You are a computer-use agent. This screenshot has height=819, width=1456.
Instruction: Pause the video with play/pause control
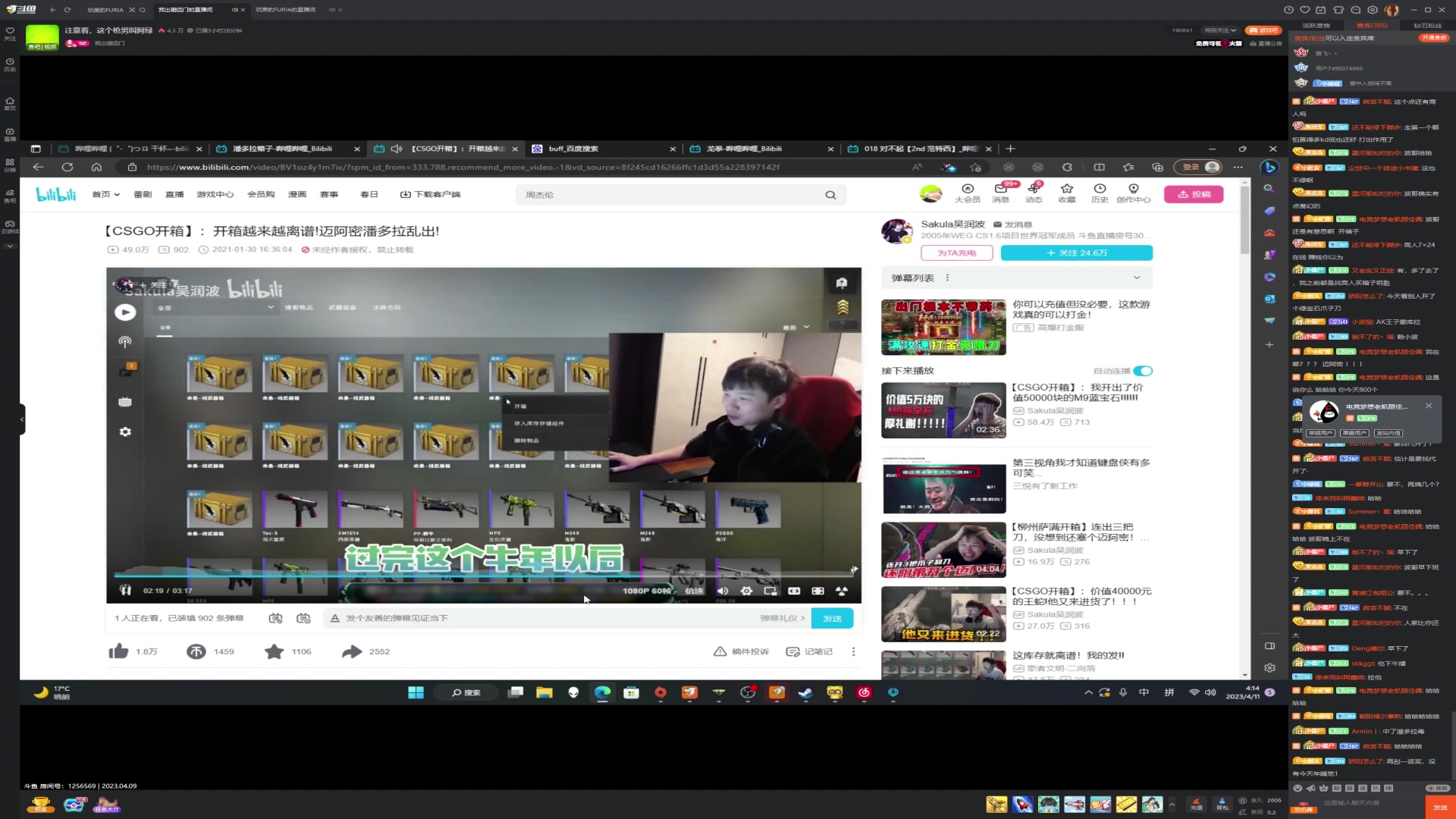[x=126, y=591]
